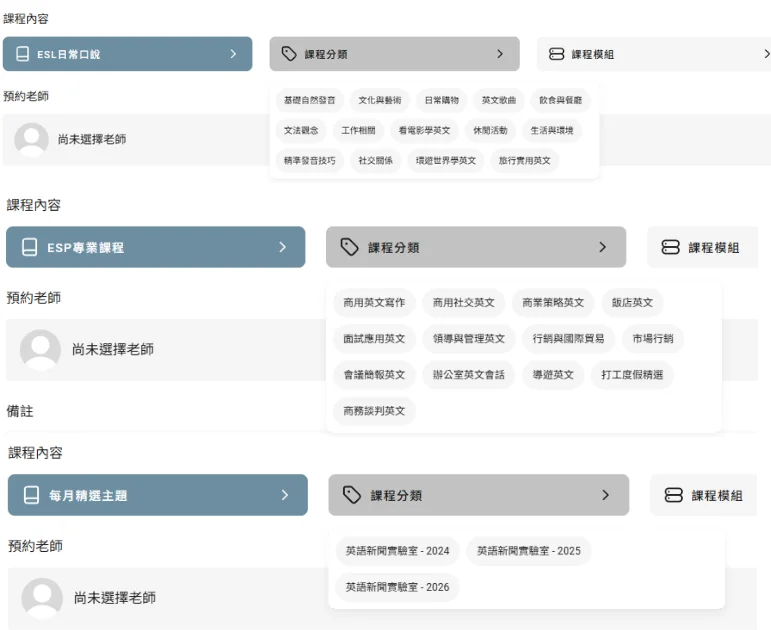Choose the 旅行實用英文 tag
The width and height of the screenshot is (771, 630).
point(525,160)
